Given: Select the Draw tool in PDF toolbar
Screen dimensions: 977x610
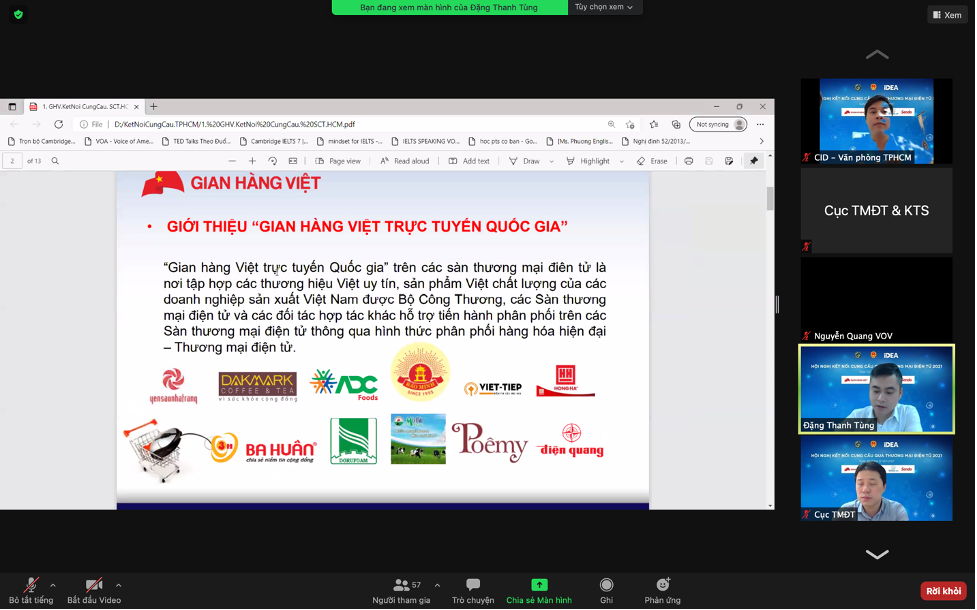Looking at the screenshot, I should (525, 161).
